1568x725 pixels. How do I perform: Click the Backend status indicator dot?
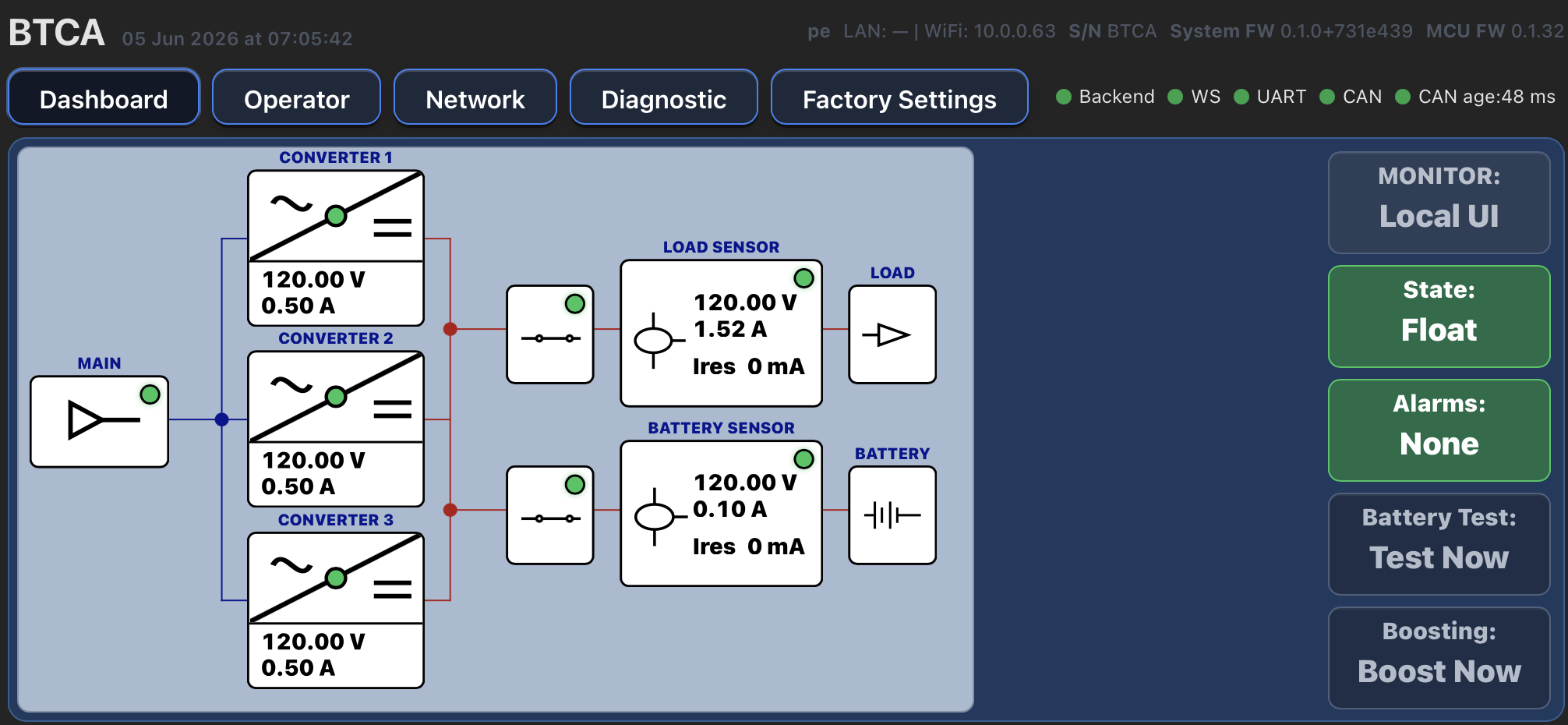click(1063, 97)
